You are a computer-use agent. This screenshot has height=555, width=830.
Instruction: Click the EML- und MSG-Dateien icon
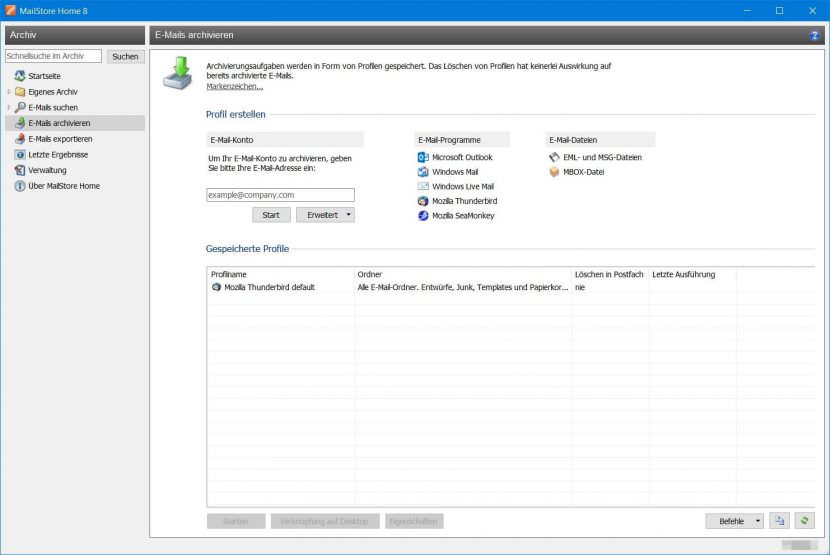click(x=554, y=157)
